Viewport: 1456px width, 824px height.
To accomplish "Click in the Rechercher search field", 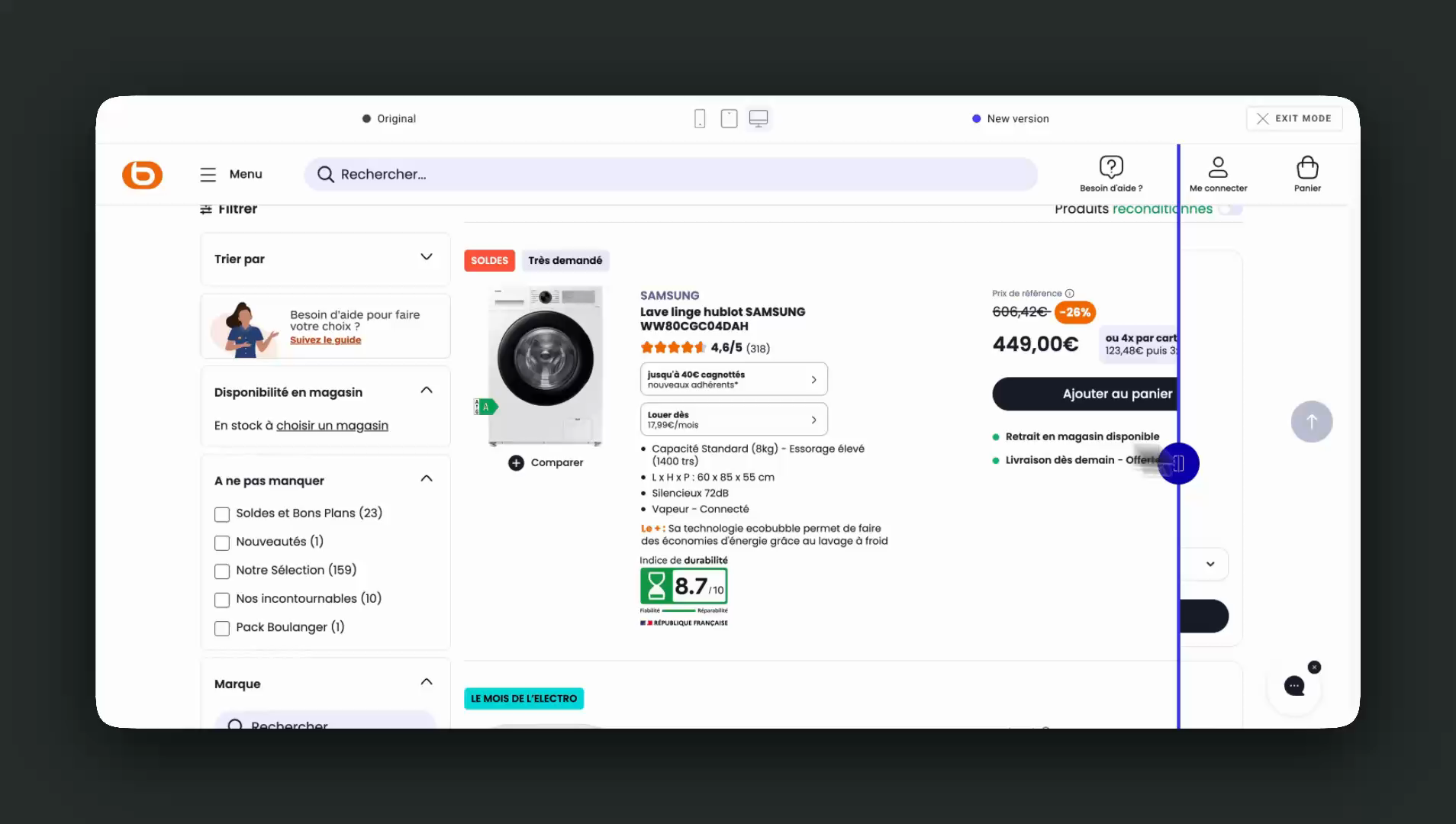I will tap(671, 175).
